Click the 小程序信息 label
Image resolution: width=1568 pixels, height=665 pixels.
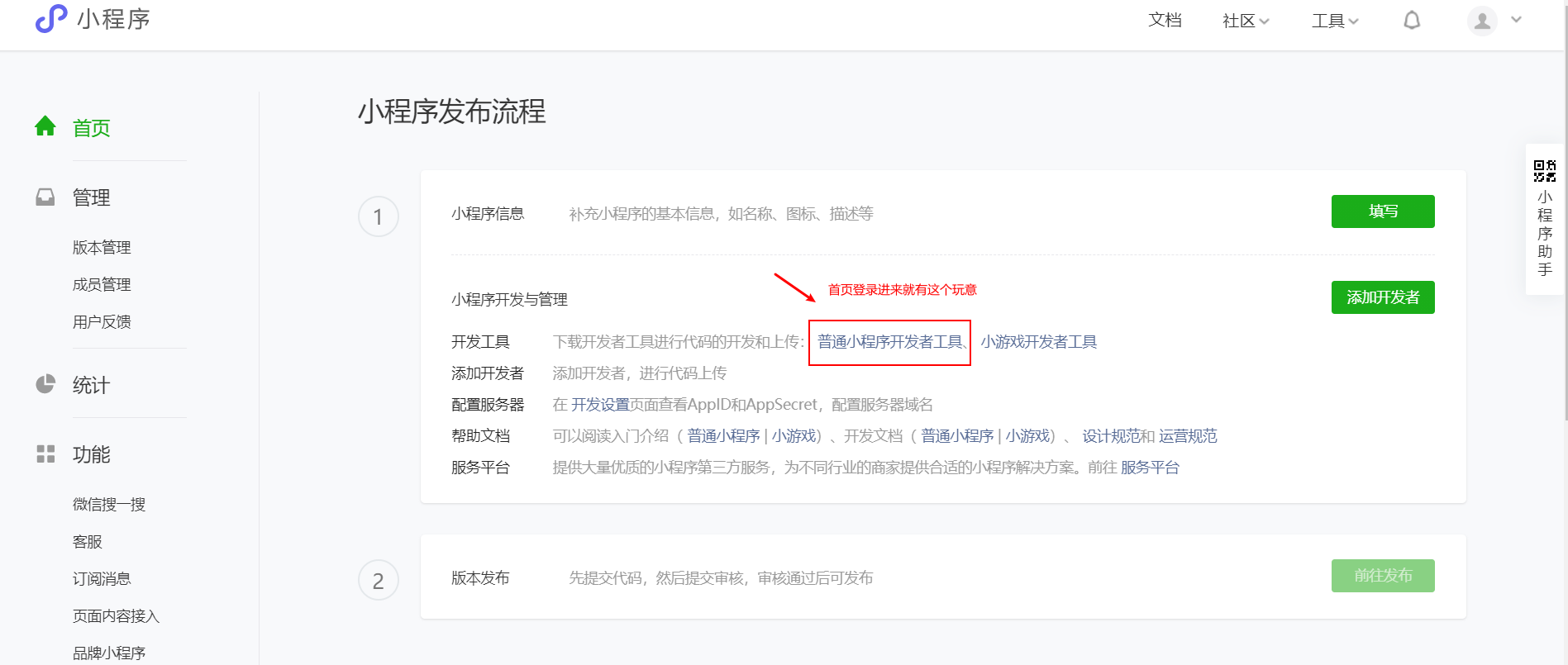[x=488, y=214]
